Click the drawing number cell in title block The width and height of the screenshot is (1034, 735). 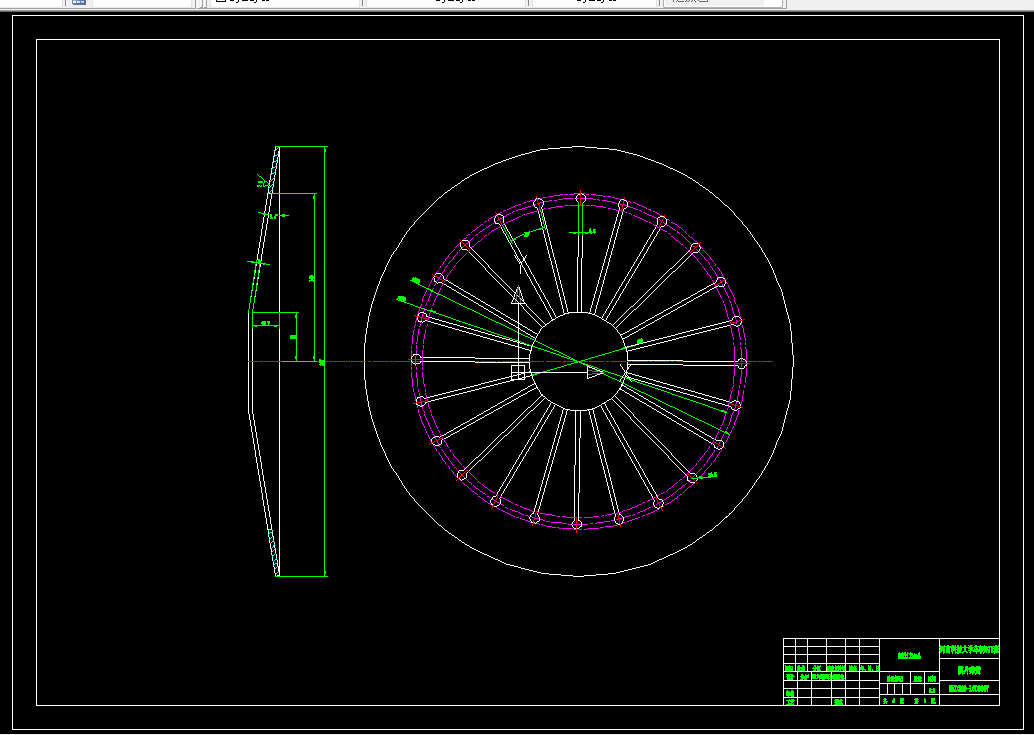click(969, 688)
